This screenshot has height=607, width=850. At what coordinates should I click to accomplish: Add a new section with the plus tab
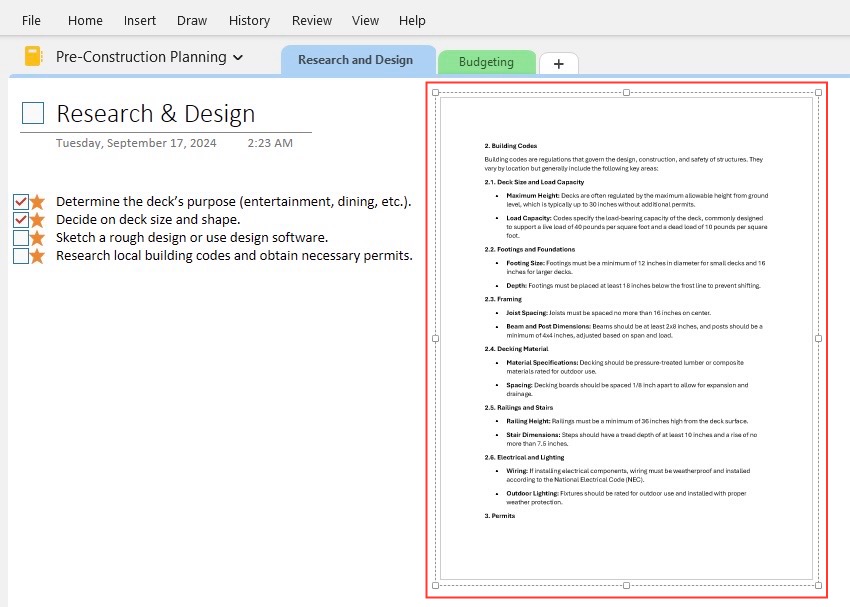[x=559, y=64]
